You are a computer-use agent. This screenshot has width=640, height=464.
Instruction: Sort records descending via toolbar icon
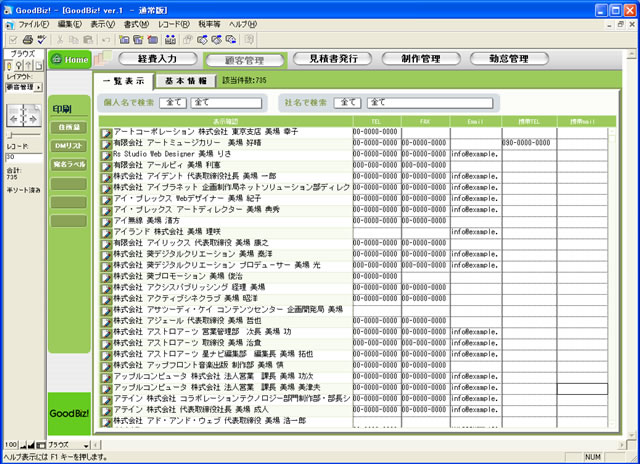(x=216, y=40)
